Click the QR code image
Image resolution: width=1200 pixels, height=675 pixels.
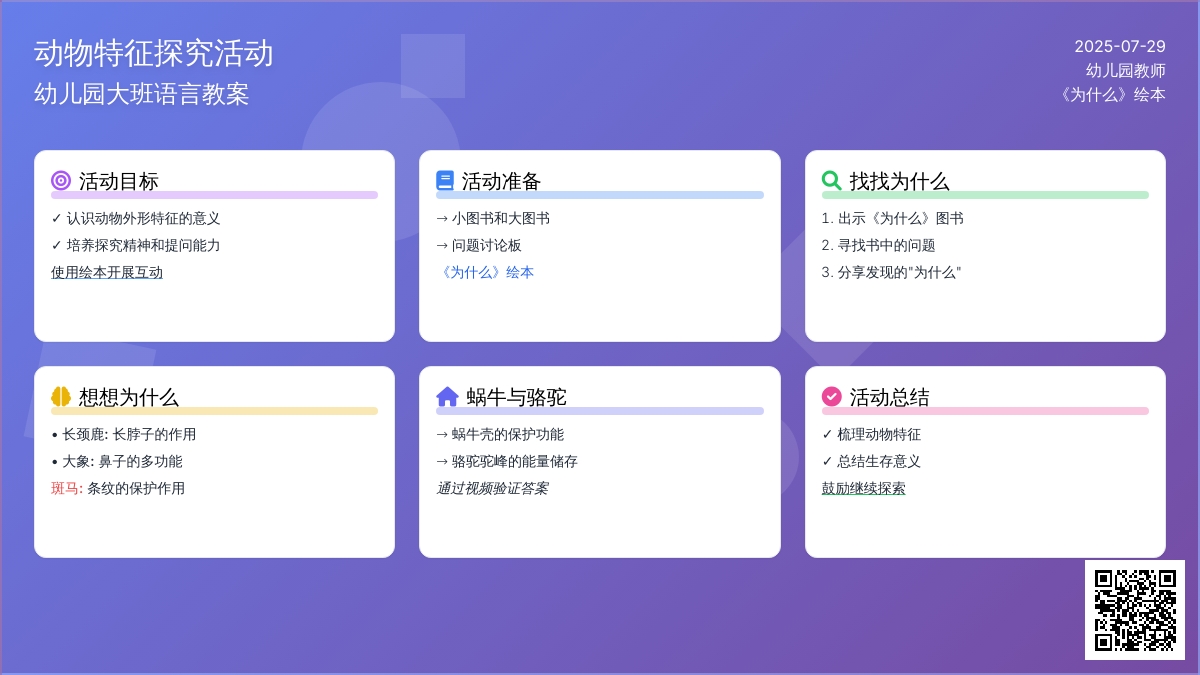tap(1135, 610)
